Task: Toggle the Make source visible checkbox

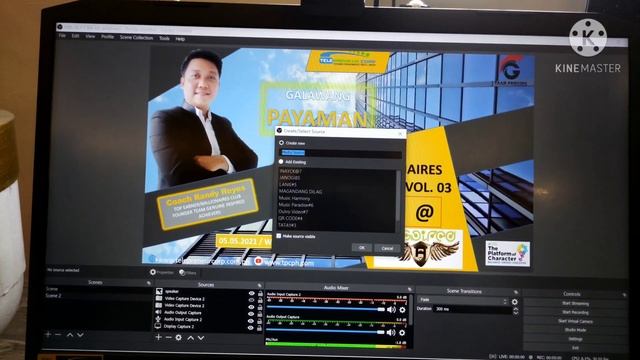Action: tap(279, 236)
